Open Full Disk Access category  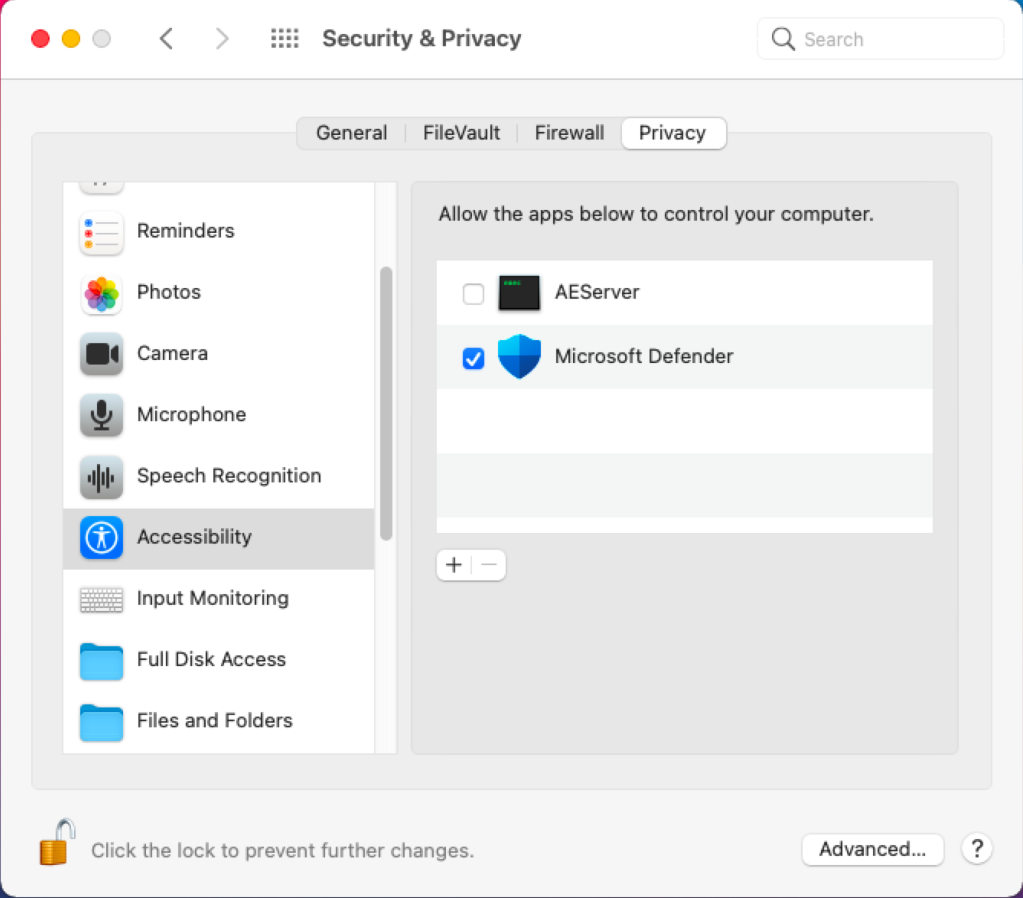219,660
